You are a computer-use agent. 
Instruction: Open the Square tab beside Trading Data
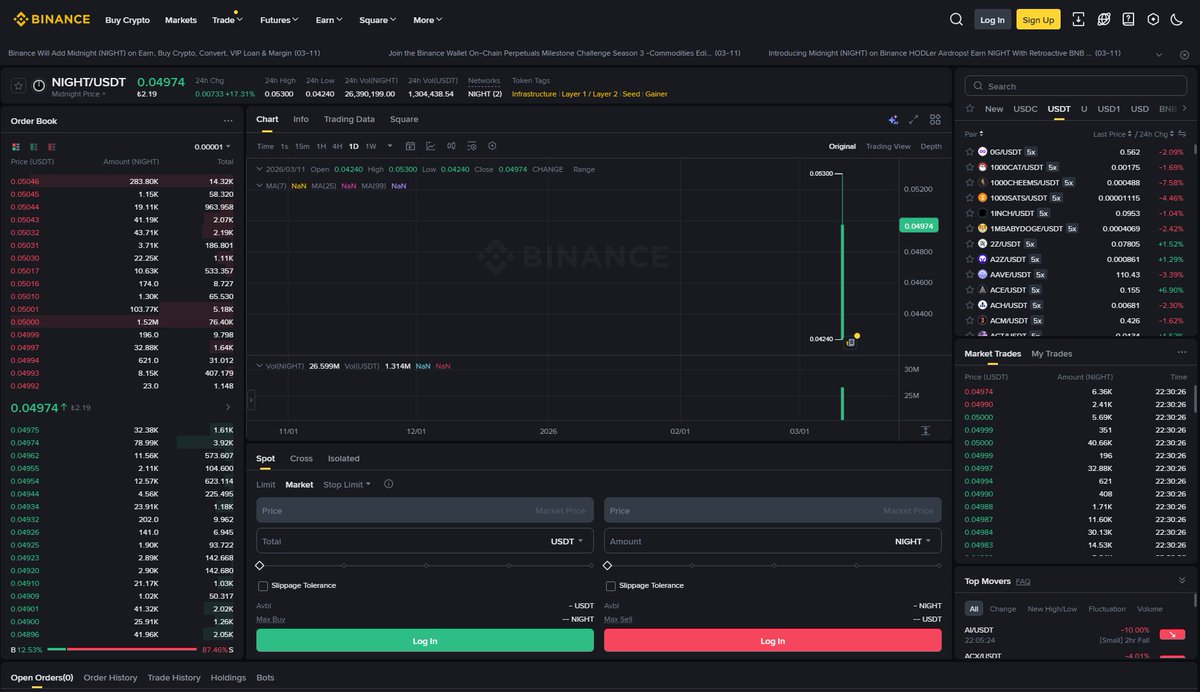coord(404,119)
